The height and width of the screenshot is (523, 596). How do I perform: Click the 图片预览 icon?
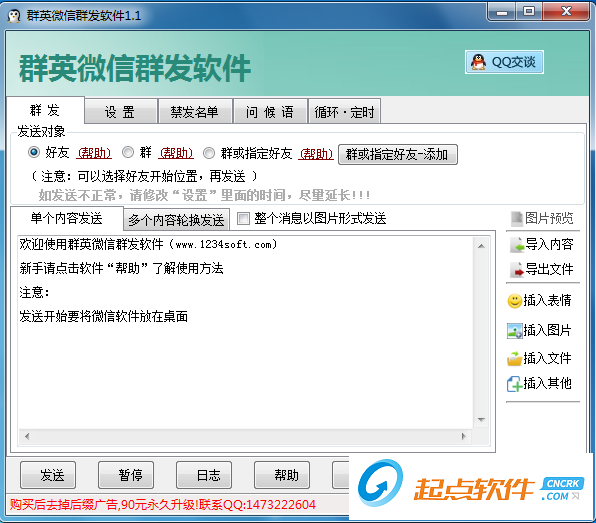pos(517,219)
